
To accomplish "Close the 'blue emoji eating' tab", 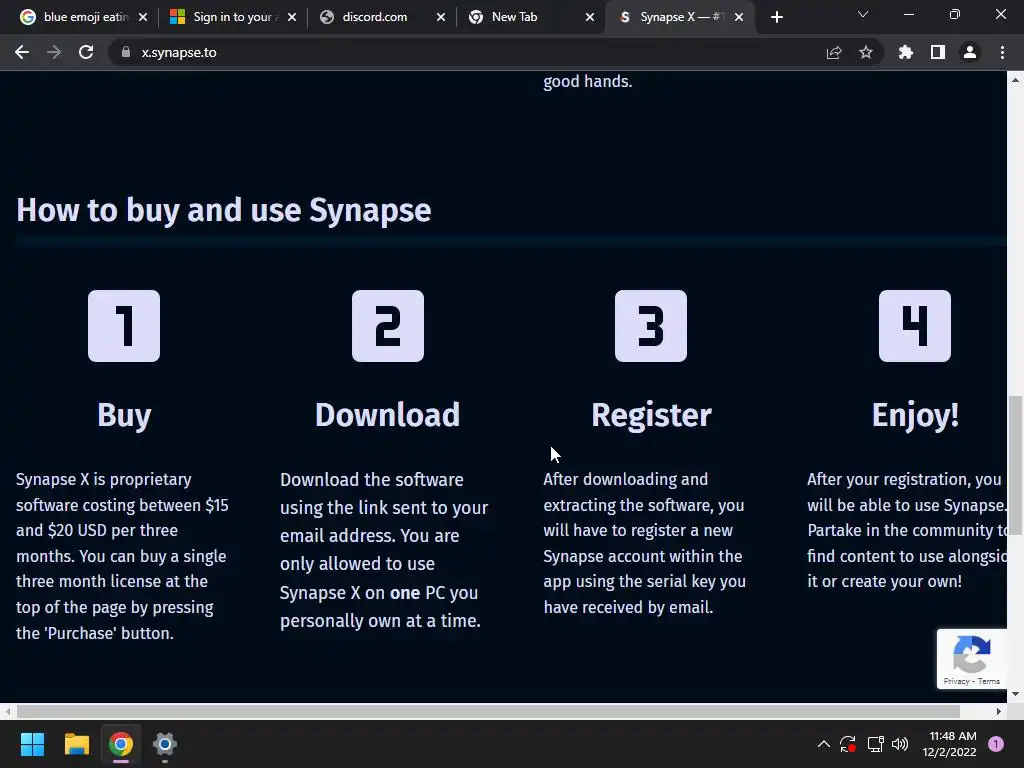I will coord(143,17).
